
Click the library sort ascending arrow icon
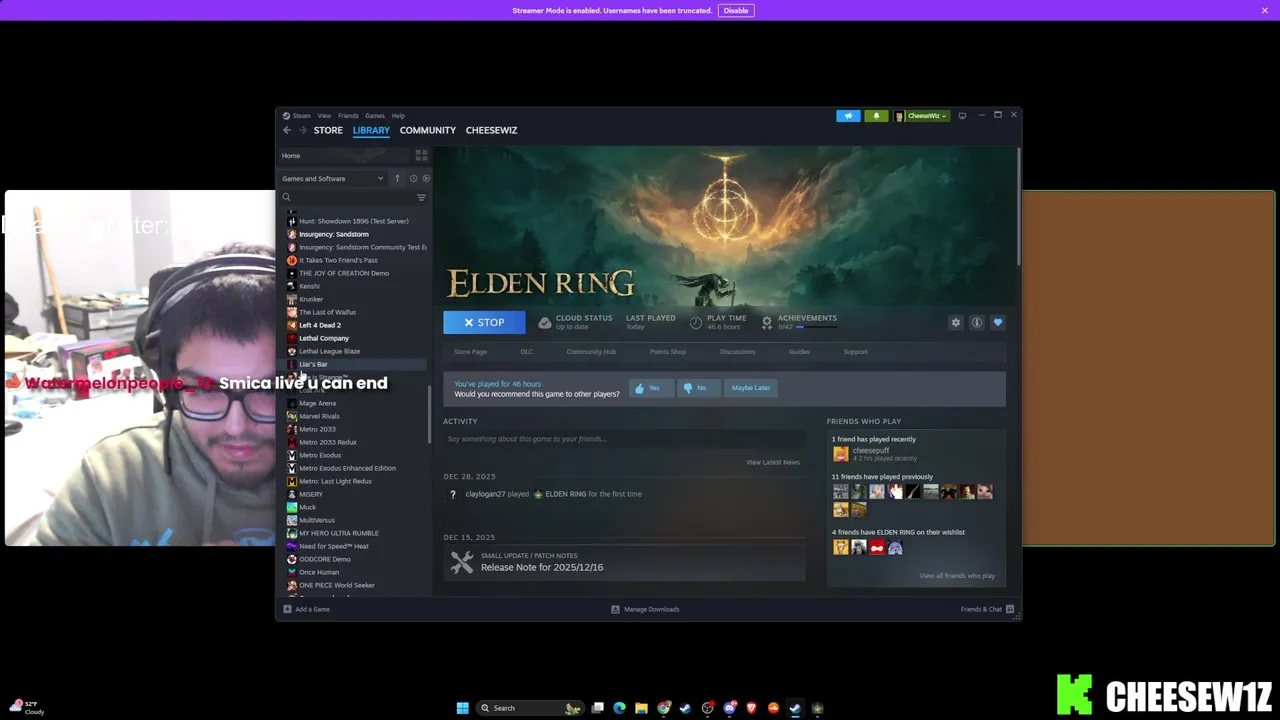point(397,179)
